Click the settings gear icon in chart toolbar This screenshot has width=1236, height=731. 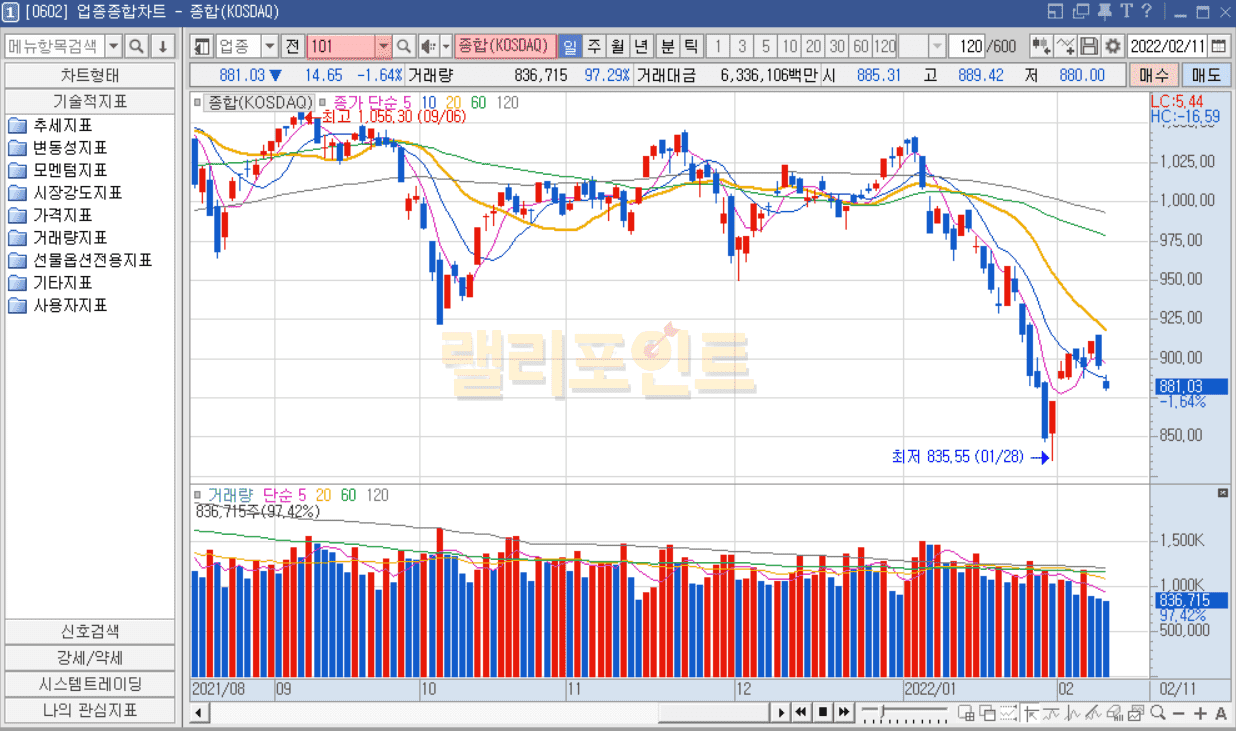pos(1112,47)
